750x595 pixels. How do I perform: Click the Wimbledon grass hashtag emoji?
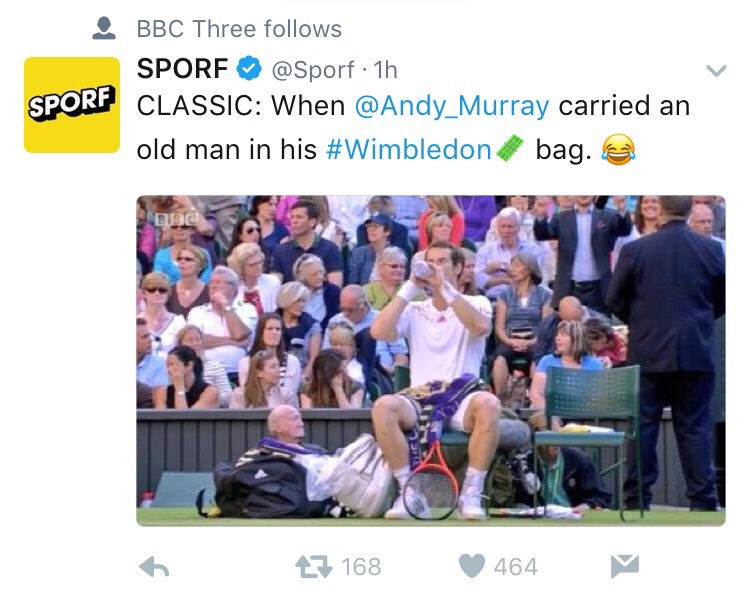(x=510, y=148)
